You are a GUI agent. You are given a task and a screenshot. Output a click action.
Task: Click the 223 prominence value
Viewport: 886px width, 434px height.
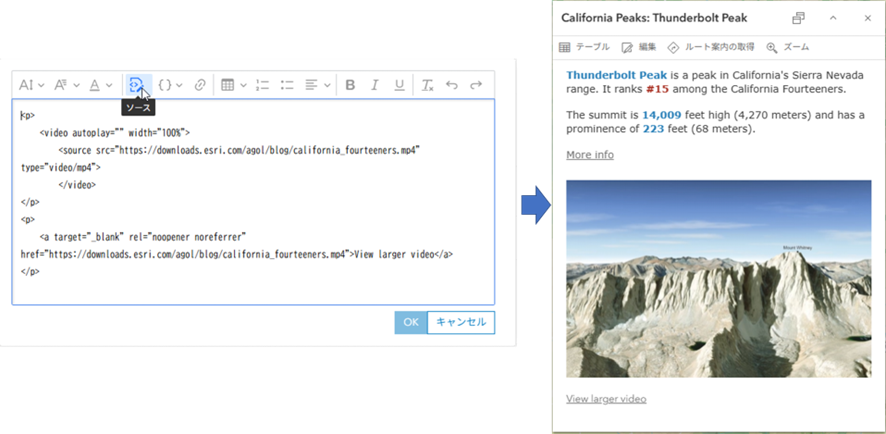click(x=653, y=129)
